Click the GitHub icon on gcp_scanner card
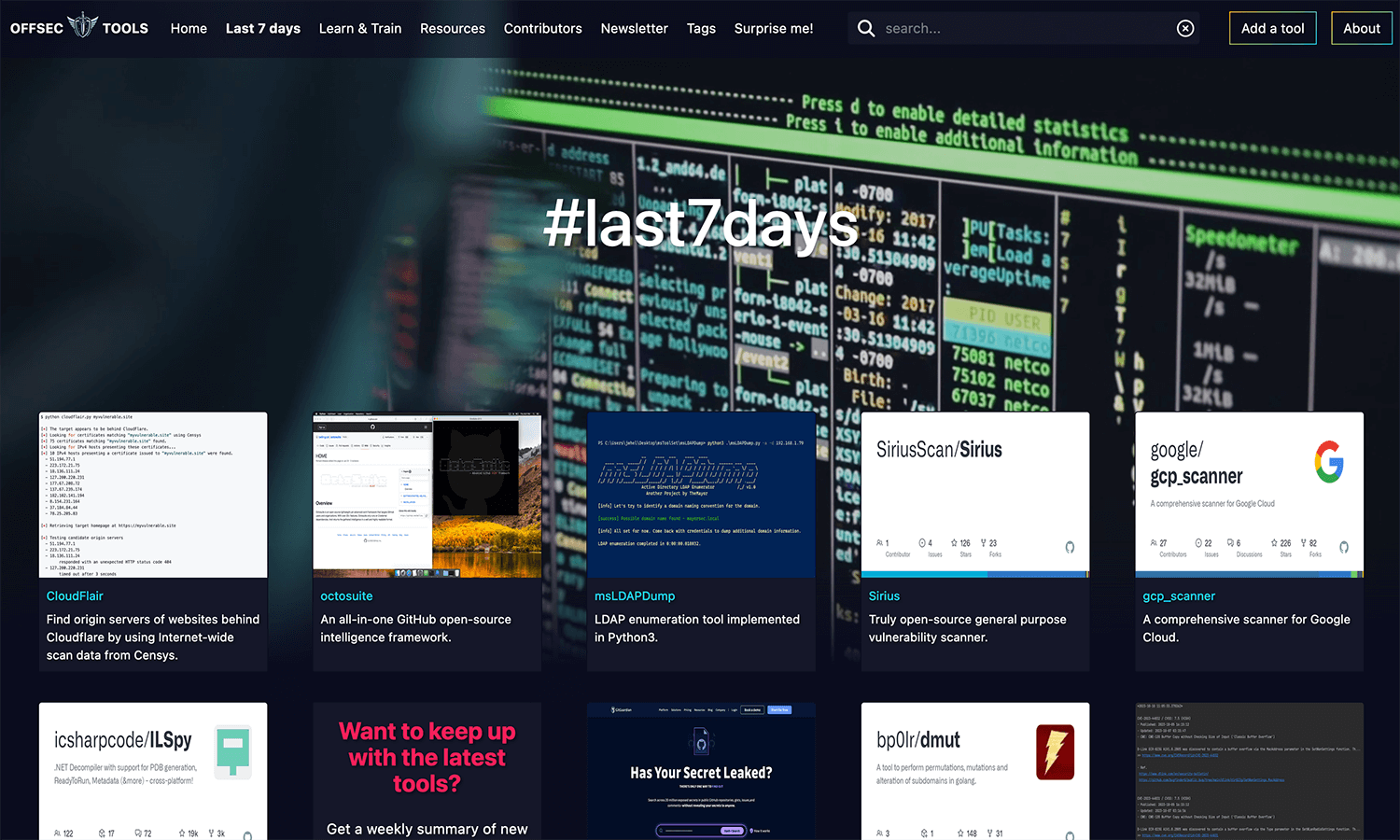This screenshot has width=1400, height=840. (1344, 547)
